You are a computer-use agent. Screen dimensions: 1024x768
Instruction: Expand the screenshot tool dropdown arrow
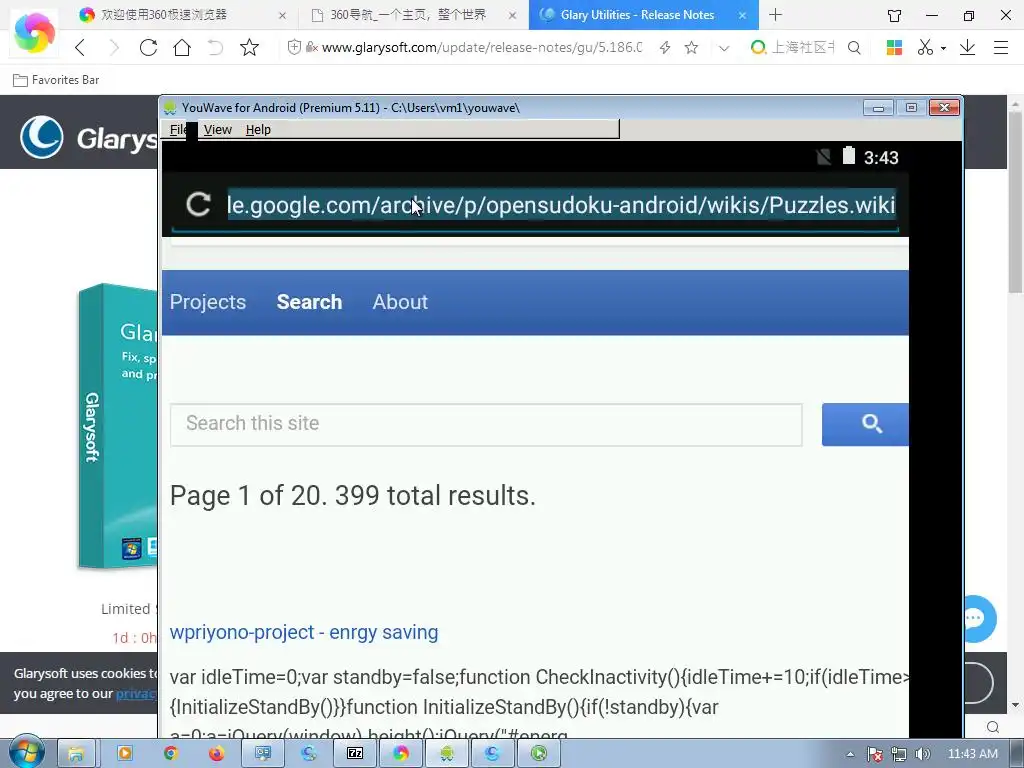coord(943,48)
